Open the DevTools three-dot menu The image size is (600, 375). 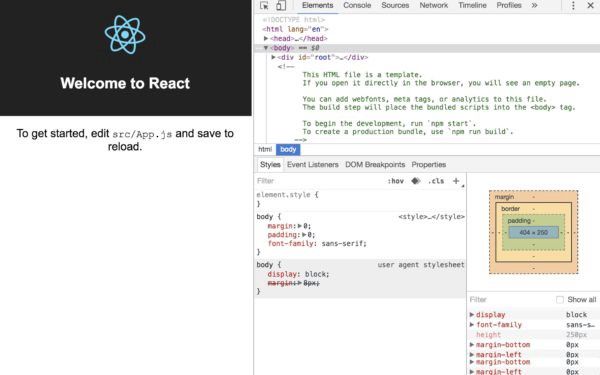coord(573,5)
